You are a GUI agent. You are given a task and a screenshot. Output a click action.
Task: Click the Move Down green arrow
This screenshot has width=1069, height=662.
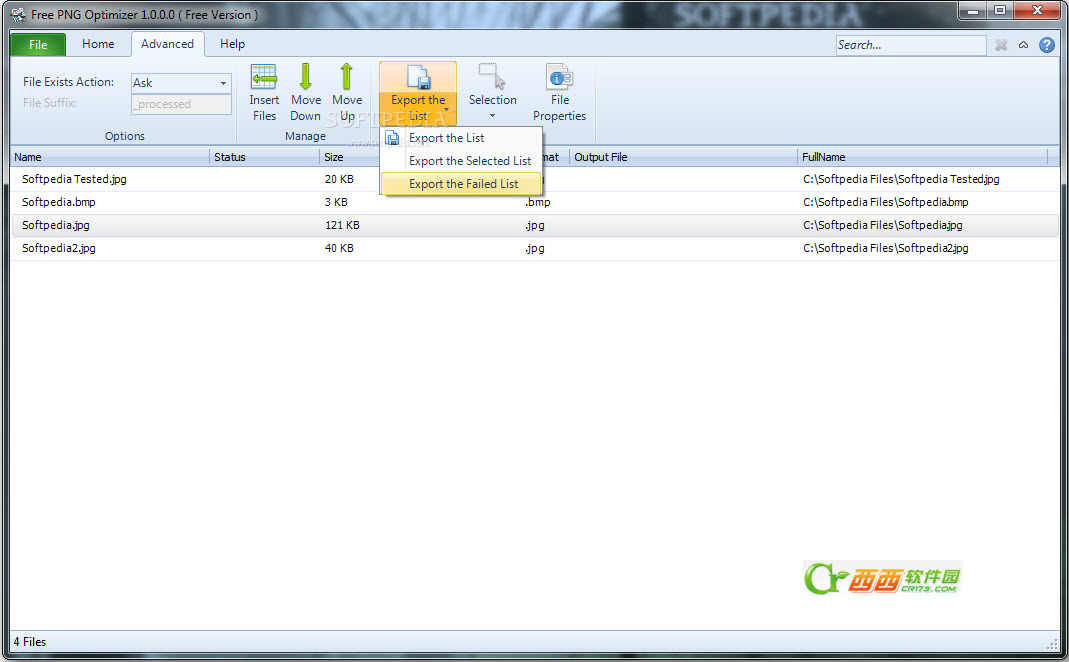(305, 76)
